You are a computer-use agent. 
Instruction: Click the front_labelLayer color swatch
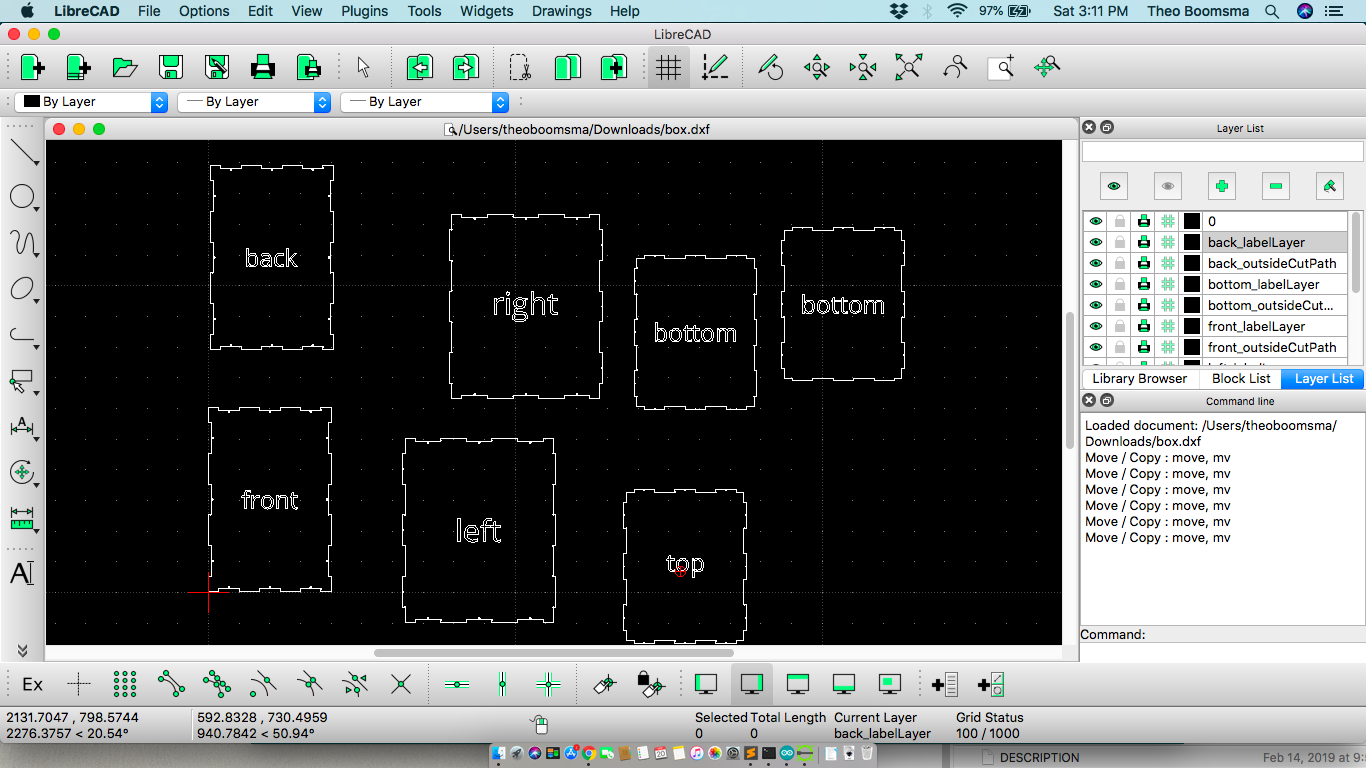tap(1192, 326)
